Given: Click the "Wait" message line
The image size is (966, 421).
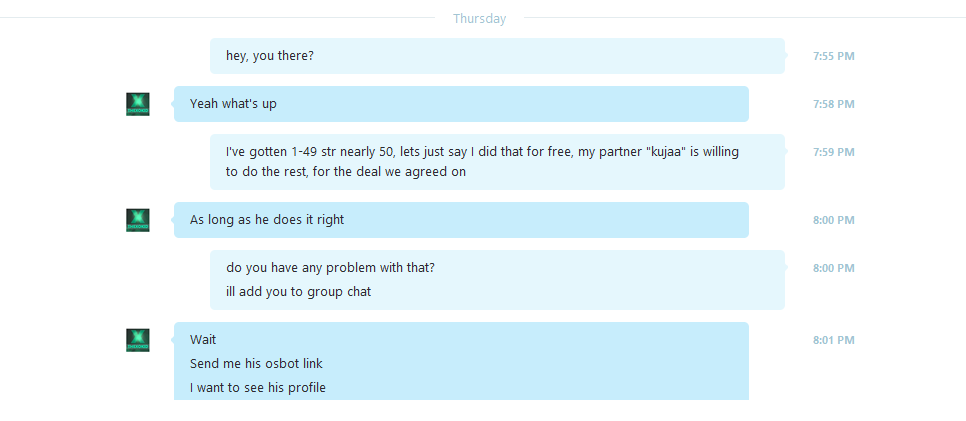Looking at the screenshot, I should pyautogui.click(x=203, y=340).
